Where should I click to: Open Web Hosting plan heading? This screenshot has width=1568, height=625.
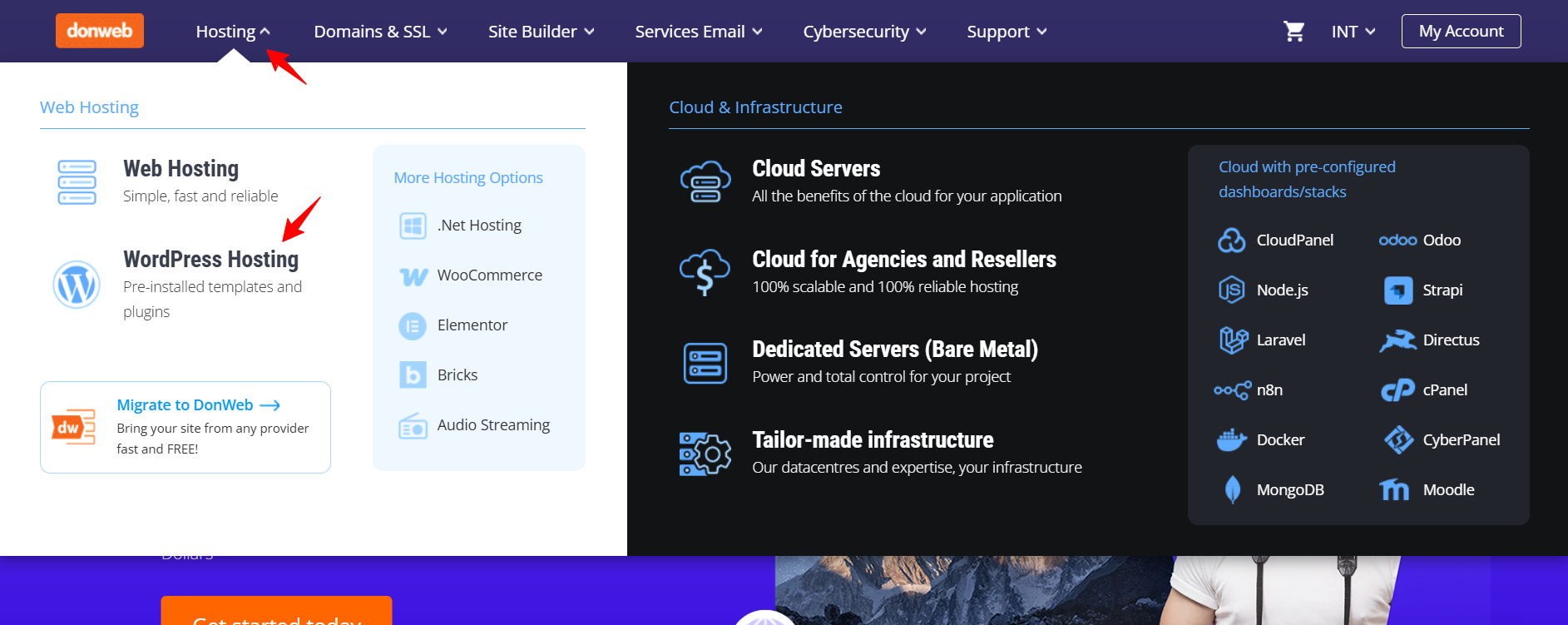[x=181, y=169]
